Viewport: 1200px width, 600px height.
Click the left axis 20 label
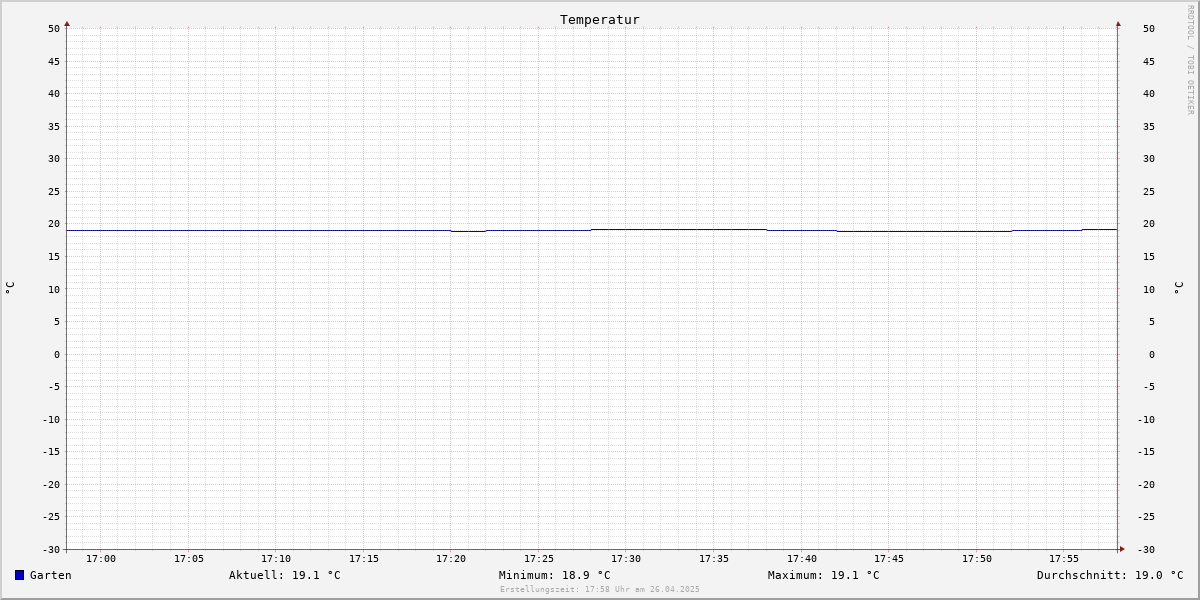(x=54, y=224)
